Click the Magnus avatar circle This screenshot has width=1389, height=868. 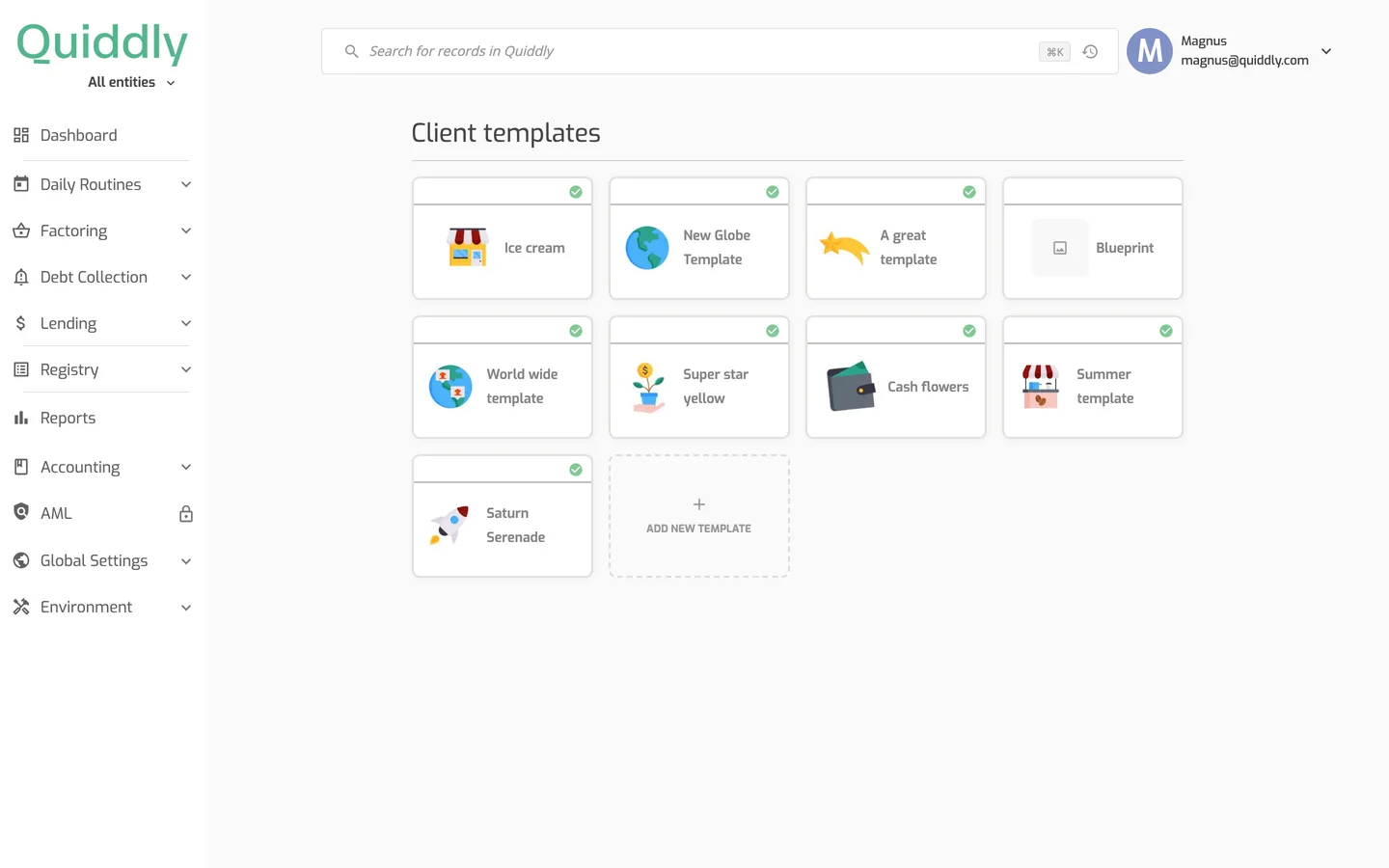pyautogui.click(x=1150, y=51)
